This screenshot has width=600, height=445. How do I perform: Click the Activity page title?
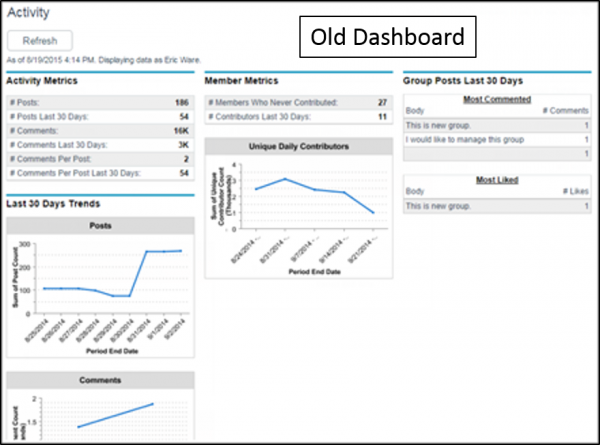pyautogui.click(x=28, y=13)
